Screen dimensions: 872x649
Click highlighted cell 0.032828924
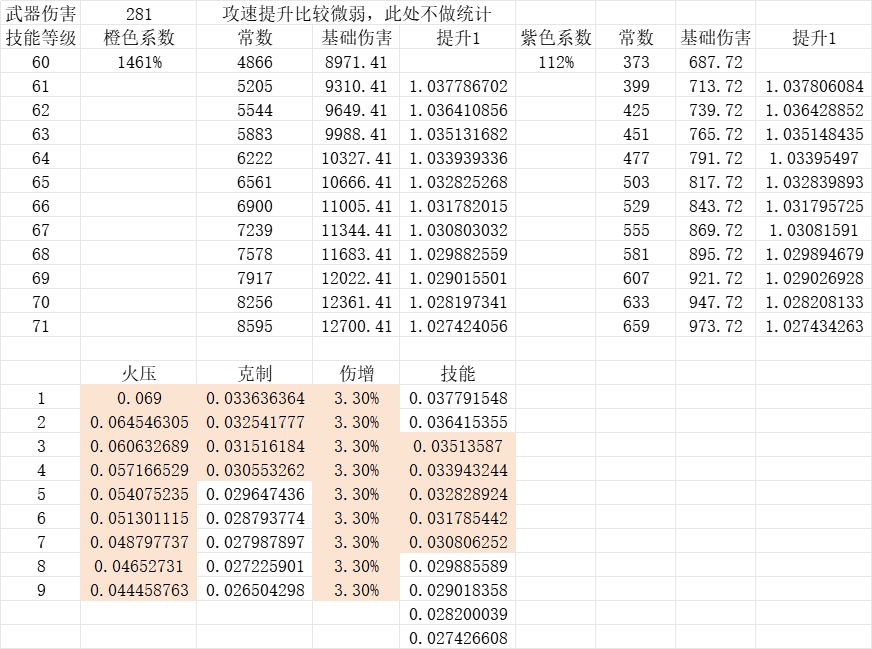click(x=458, y=494)
